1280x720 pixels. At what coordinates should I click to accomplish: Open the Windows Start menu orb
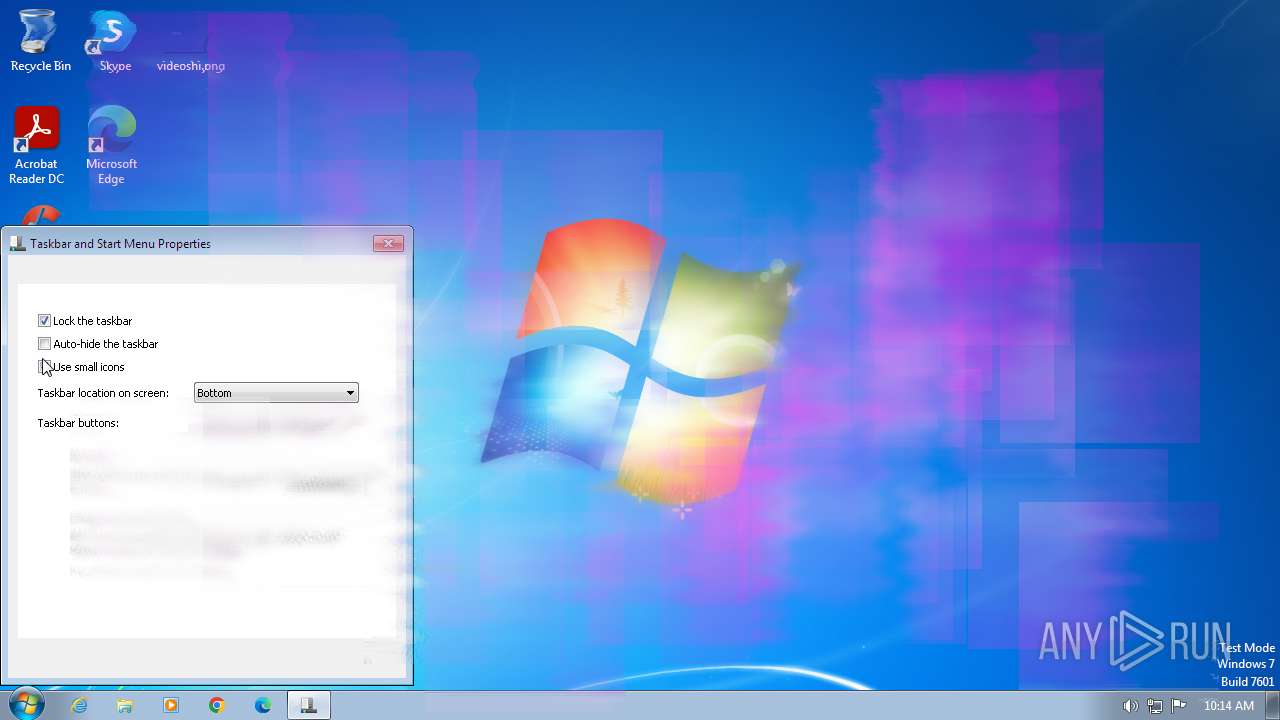25,704
